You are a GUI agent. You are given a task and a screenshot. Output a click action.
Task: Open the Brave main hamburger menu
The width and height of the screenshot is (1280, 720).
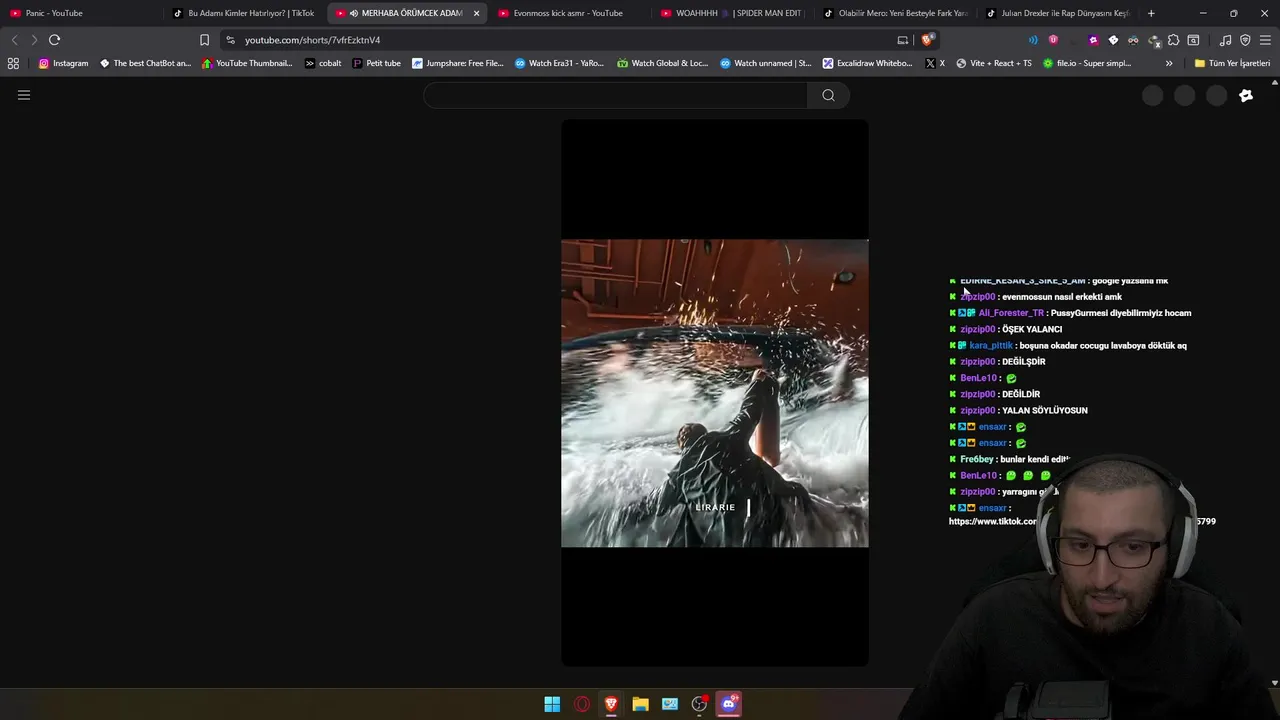point(1265,40)
